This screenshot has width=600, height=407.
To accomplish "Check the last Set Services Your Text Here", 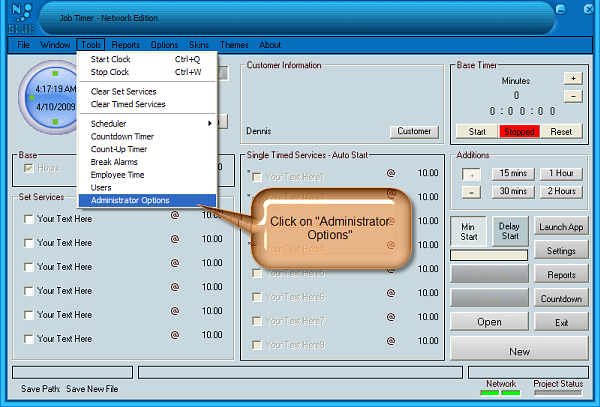I will coord(29,339).
